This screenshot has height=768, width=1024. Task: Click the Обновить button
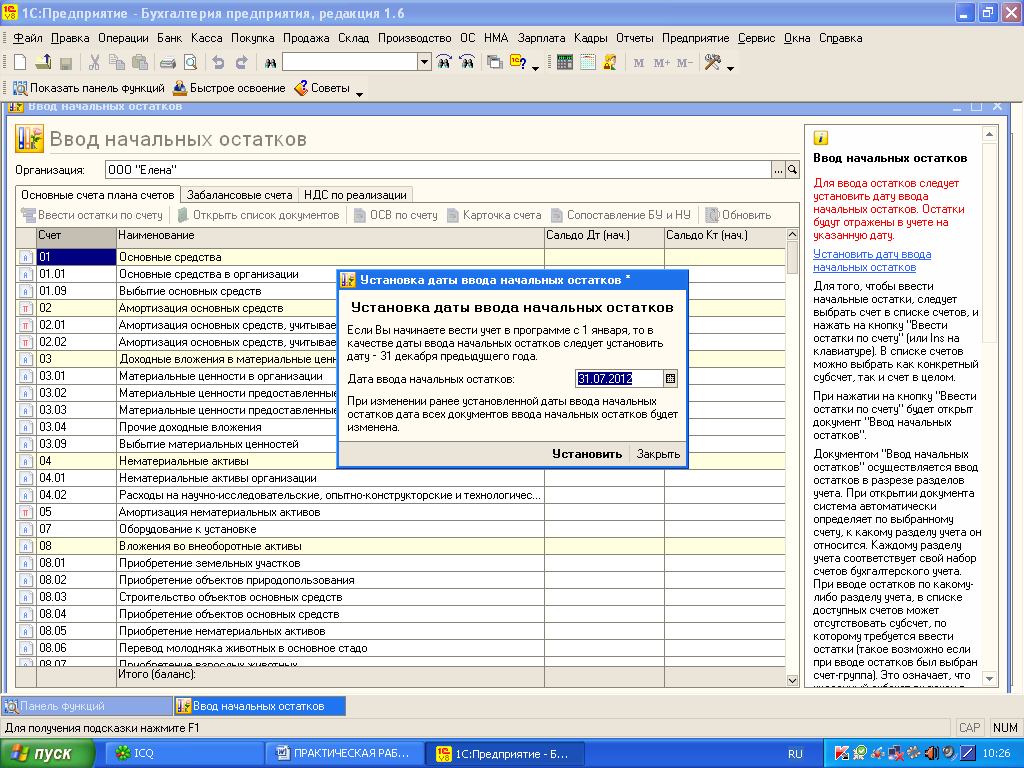pos(739,215)
